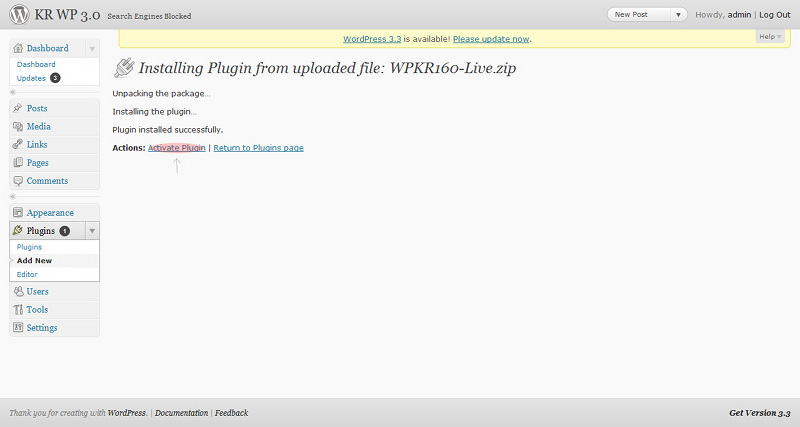The height and width of the screenshot is (427, 800).
Task: Click the 'Installing the plugin…' text
Action: [x=155, y=111]
